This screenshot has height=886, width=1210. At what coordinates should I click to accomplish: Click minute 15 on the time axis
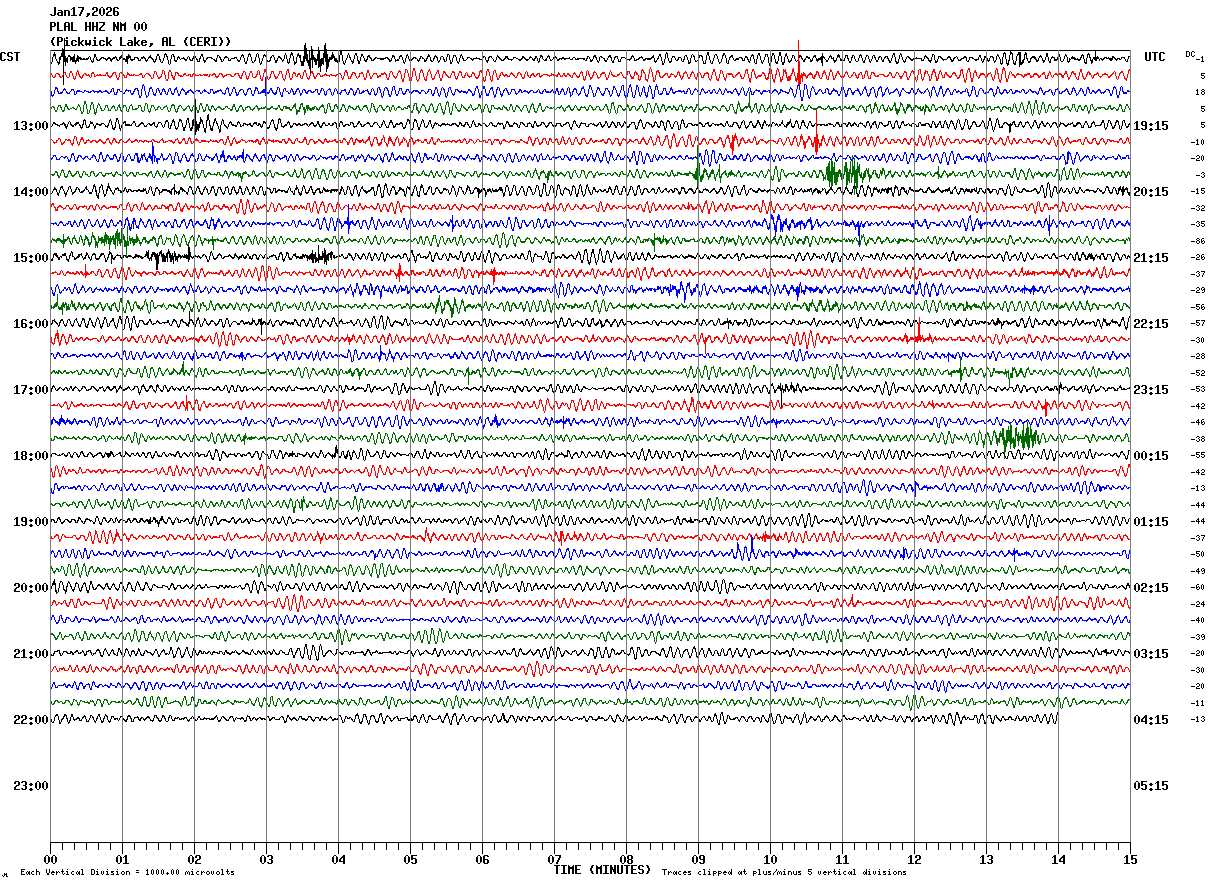(1130, 859)
